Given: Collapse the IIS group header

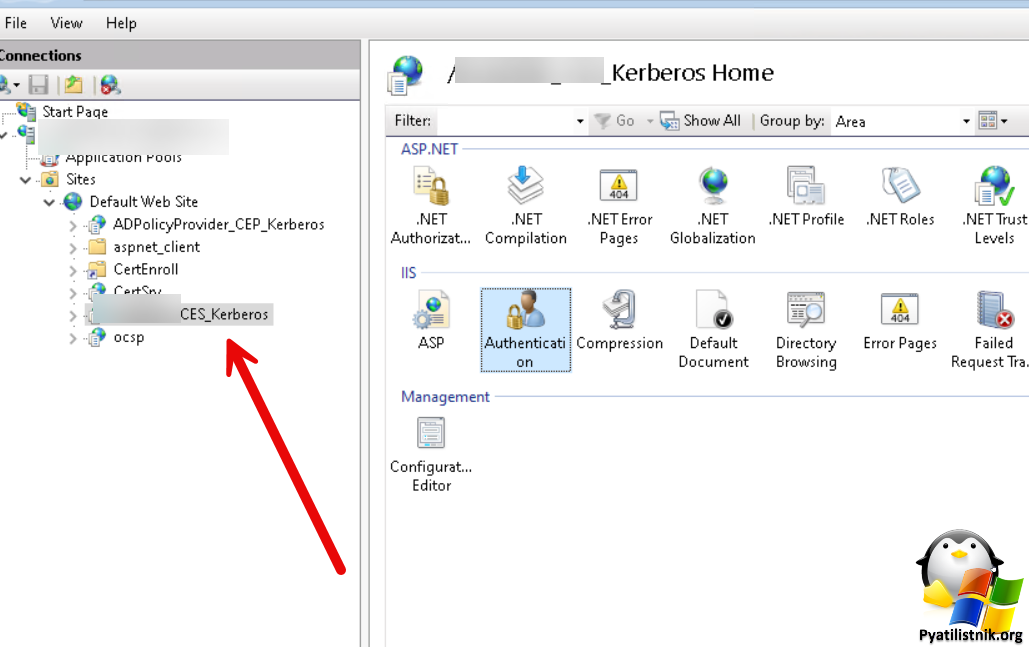Looking at the screenshot, I should tap(408, 272).
